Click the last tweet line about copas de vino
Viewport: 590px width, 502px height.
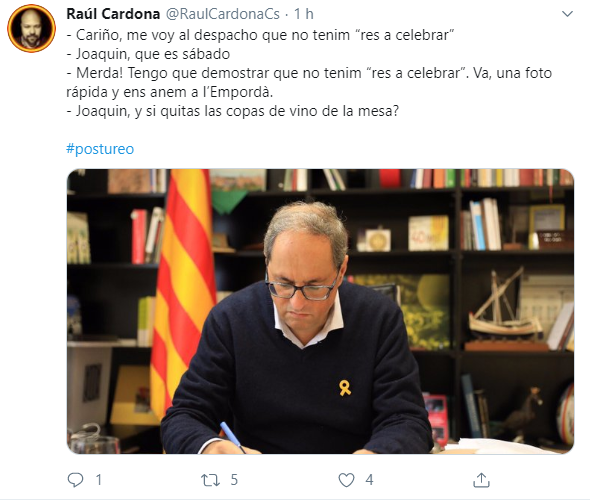(233, 111)
